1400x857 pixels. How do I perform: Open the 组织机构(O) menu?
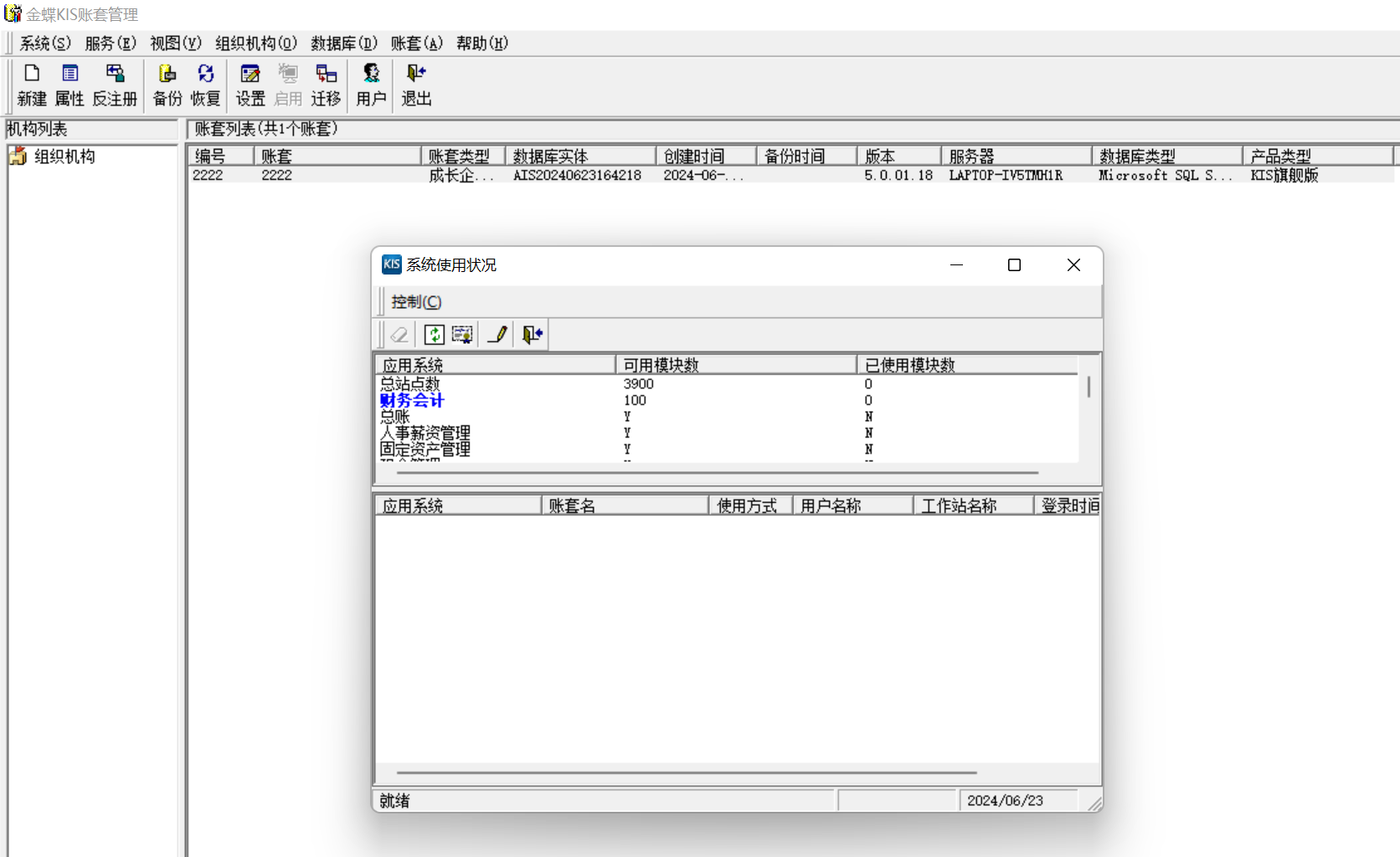tap(256, 44)
